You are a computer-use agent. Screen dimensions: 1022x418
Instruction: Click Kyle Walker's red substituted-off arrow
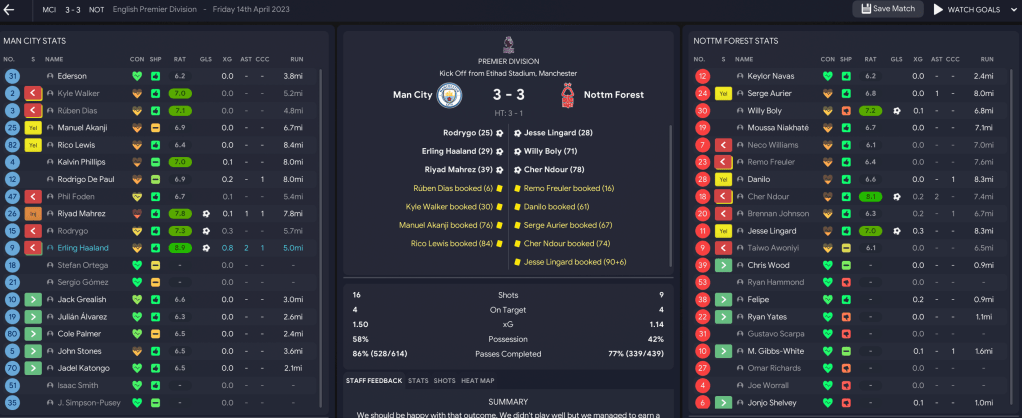33,93
